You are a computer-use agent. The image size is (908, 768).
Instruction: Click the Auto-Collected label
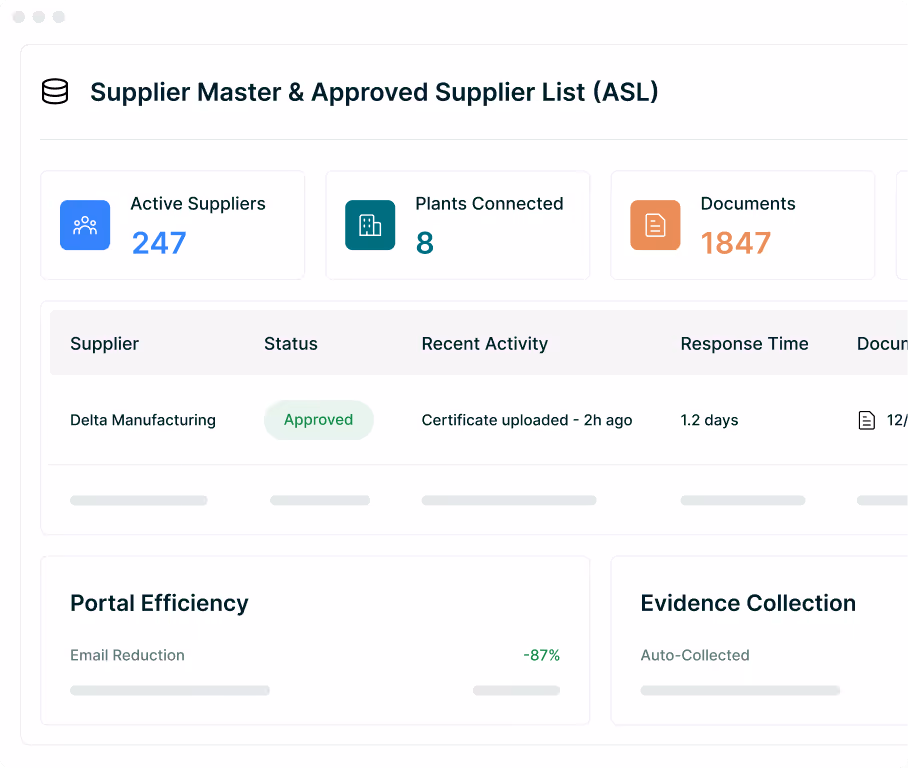coord(695,655)
